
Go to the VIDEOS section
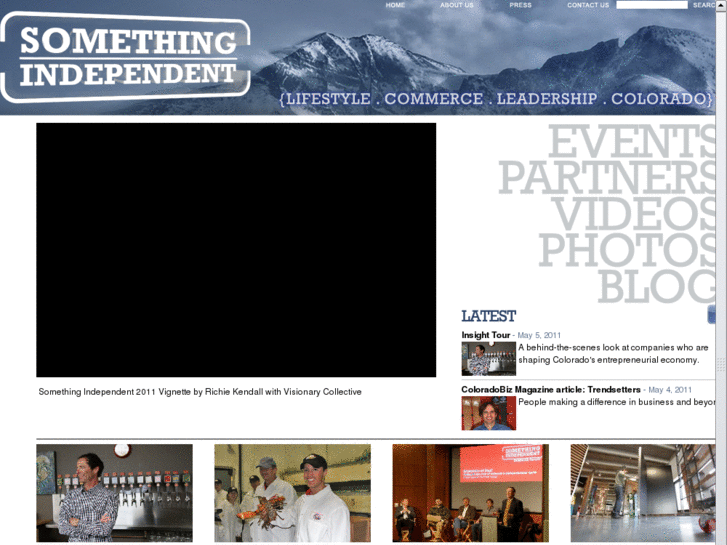pos(633,213)
